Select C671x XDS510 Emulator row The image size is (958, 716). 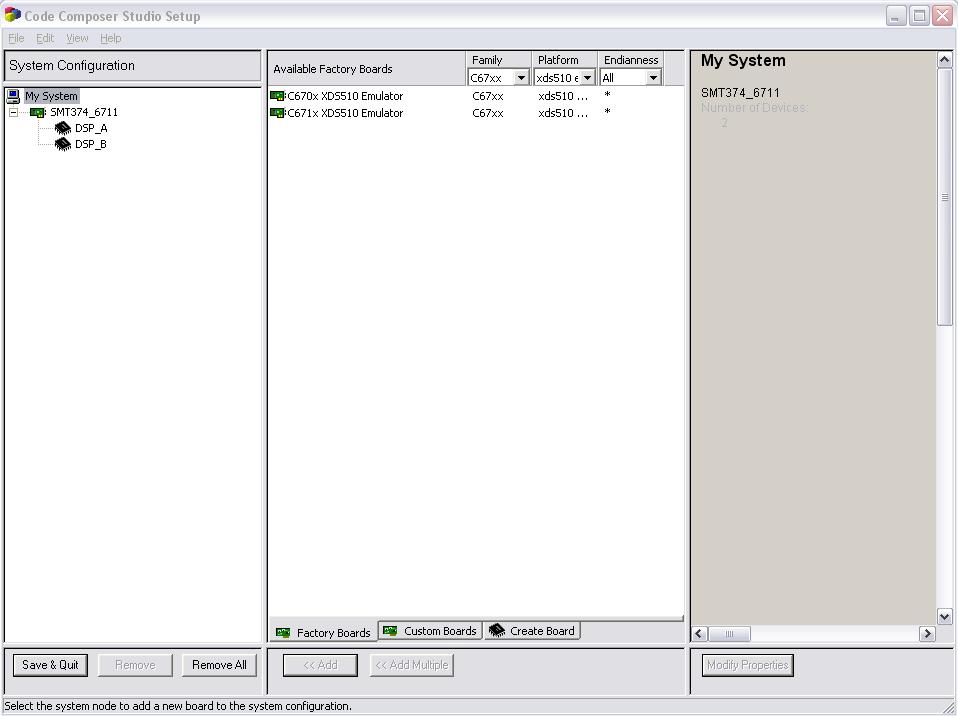[475, 113]
